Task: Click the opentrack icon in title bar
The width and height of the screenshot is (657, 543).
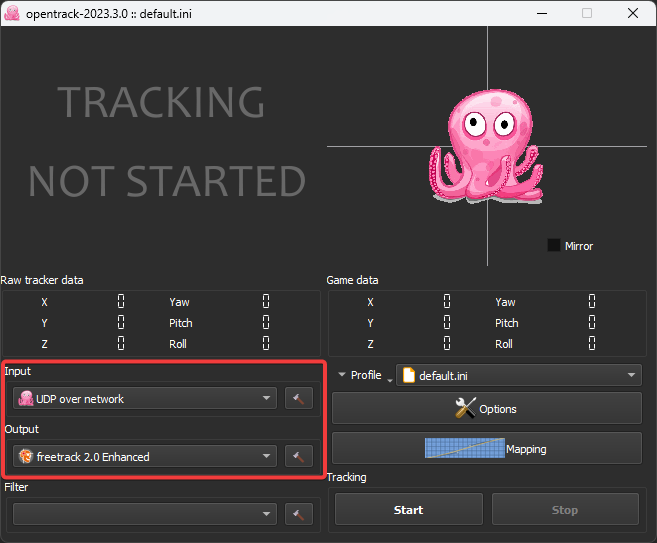Action: pos(13,13)
